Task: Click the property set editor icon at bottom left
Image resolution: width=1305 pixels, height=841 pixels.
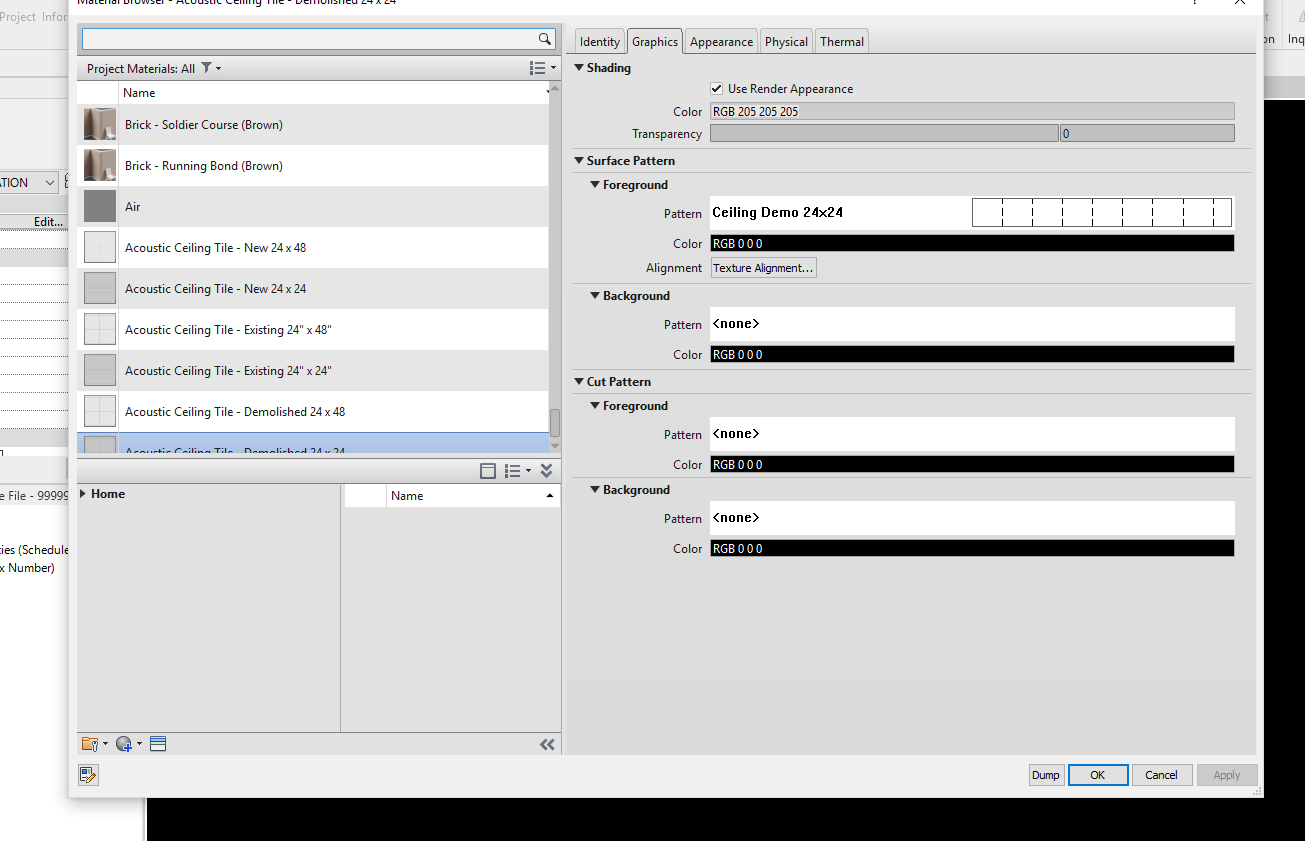Action: click(x=88, y=774)
